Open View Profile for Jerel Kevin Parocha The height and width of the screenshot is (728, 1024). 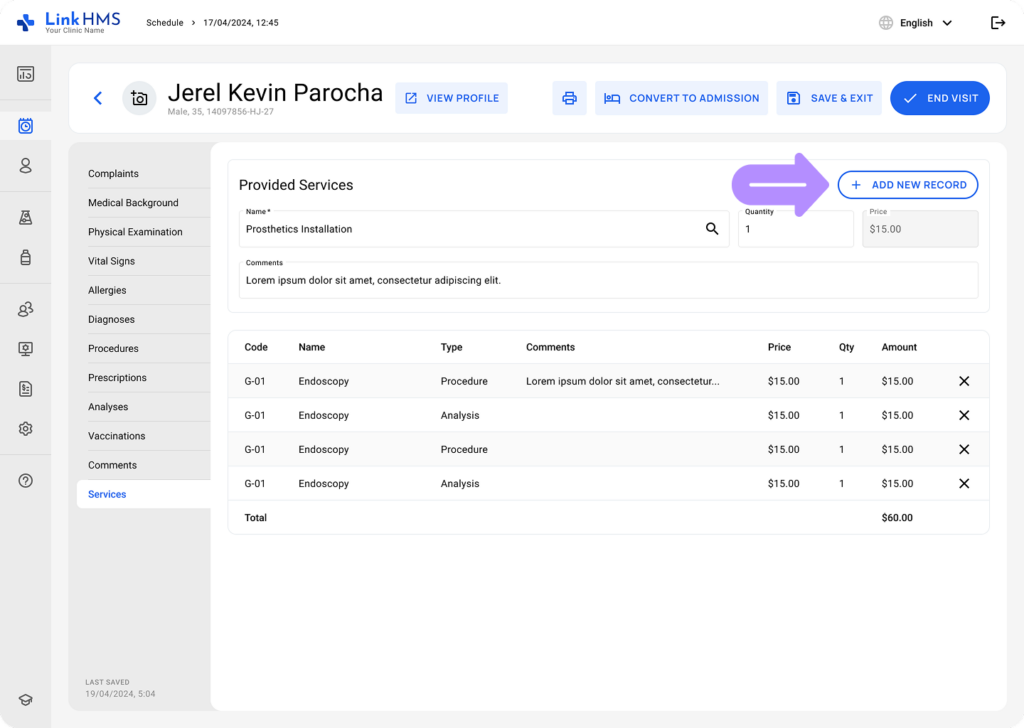[x=451, y=97]
